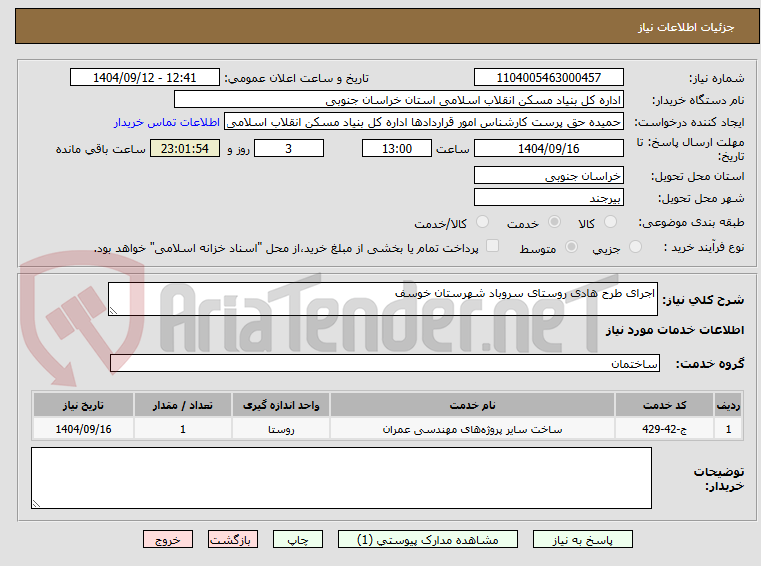This screenshot has height=566, width=761.
Task: Click the مشاهده مدارک پیوستی (1) button
Action: 428,539
